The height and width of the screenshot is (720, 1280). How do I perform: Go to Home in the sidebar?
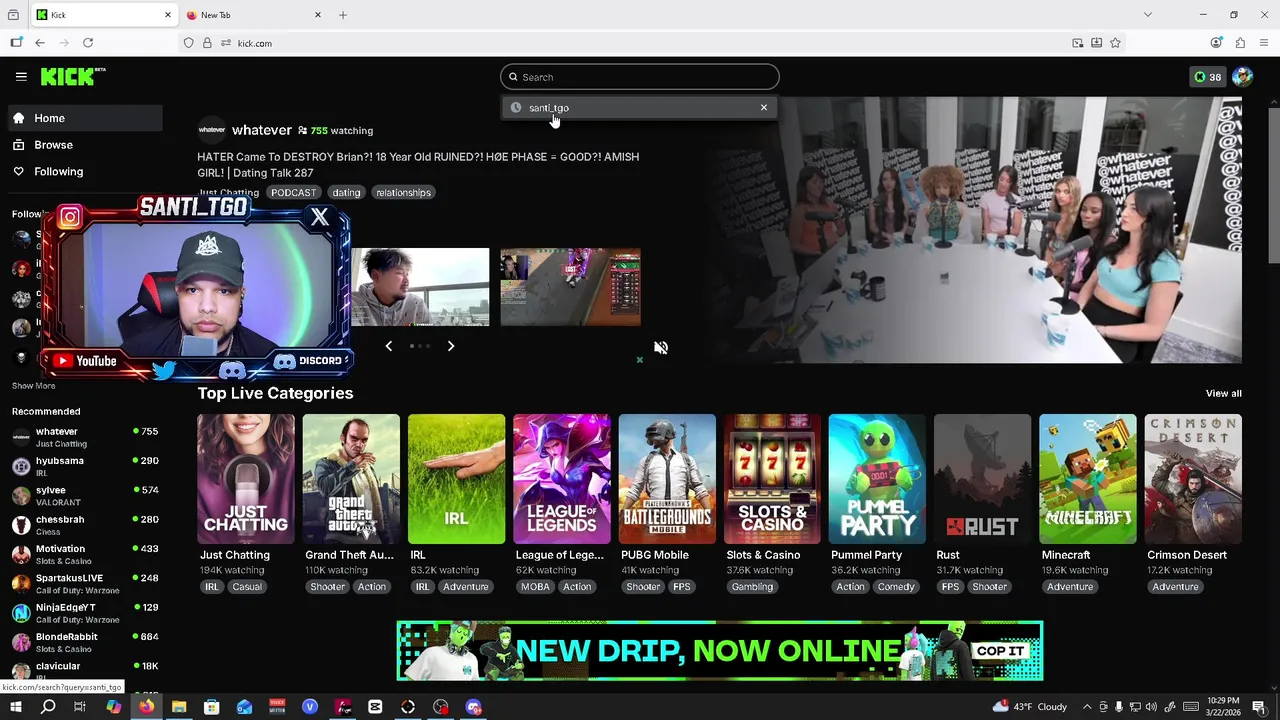click(85, 118)
